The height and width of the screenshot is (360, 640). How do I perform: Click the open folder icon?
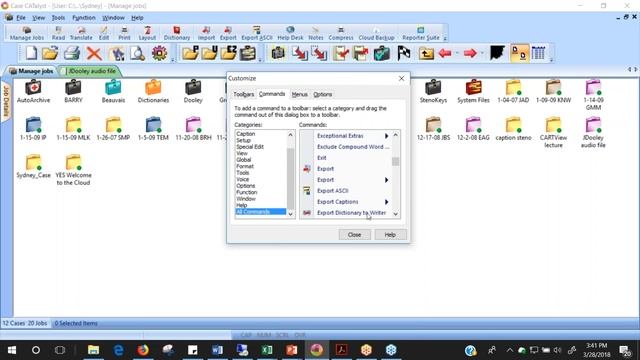[50, 53]
